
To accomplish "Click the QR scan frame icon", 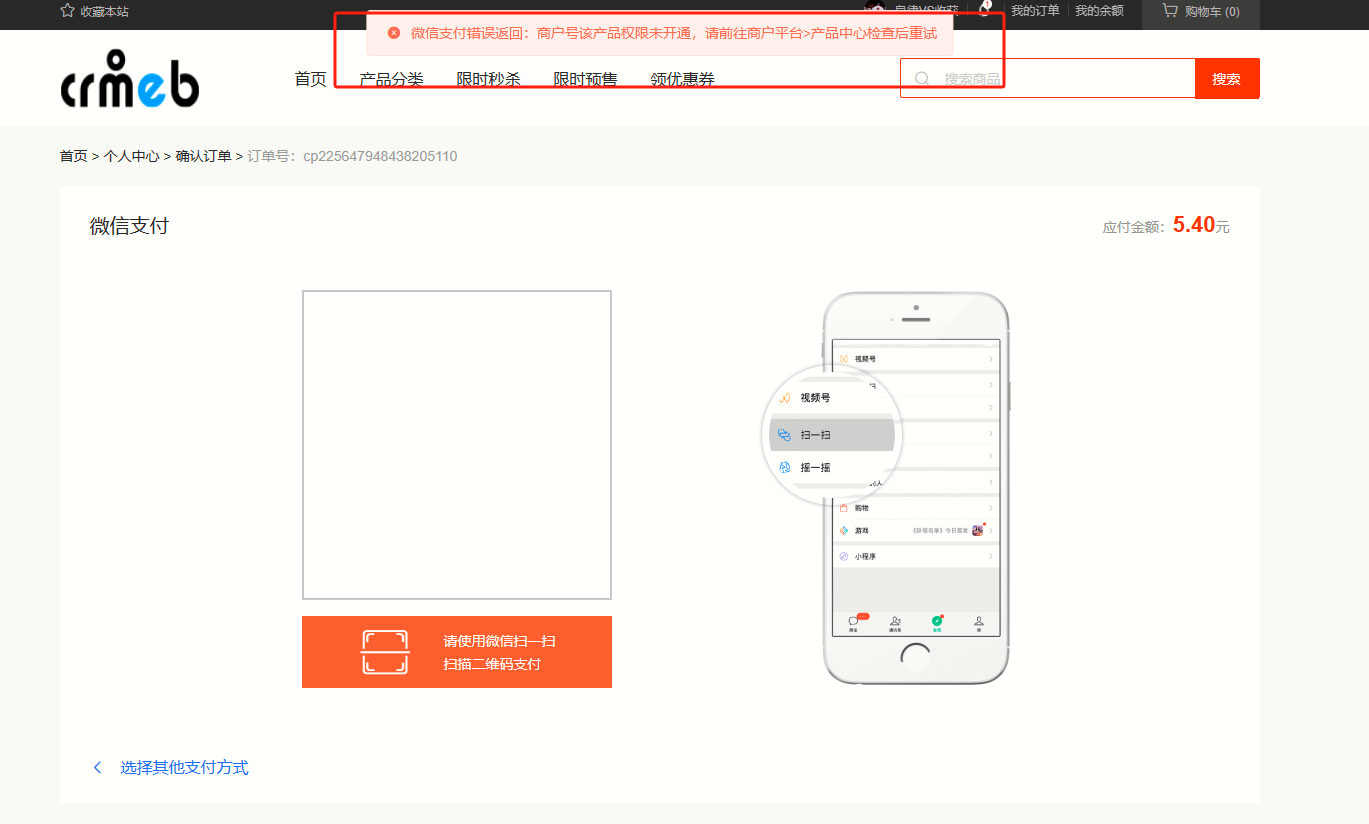I will click(385, 652).
